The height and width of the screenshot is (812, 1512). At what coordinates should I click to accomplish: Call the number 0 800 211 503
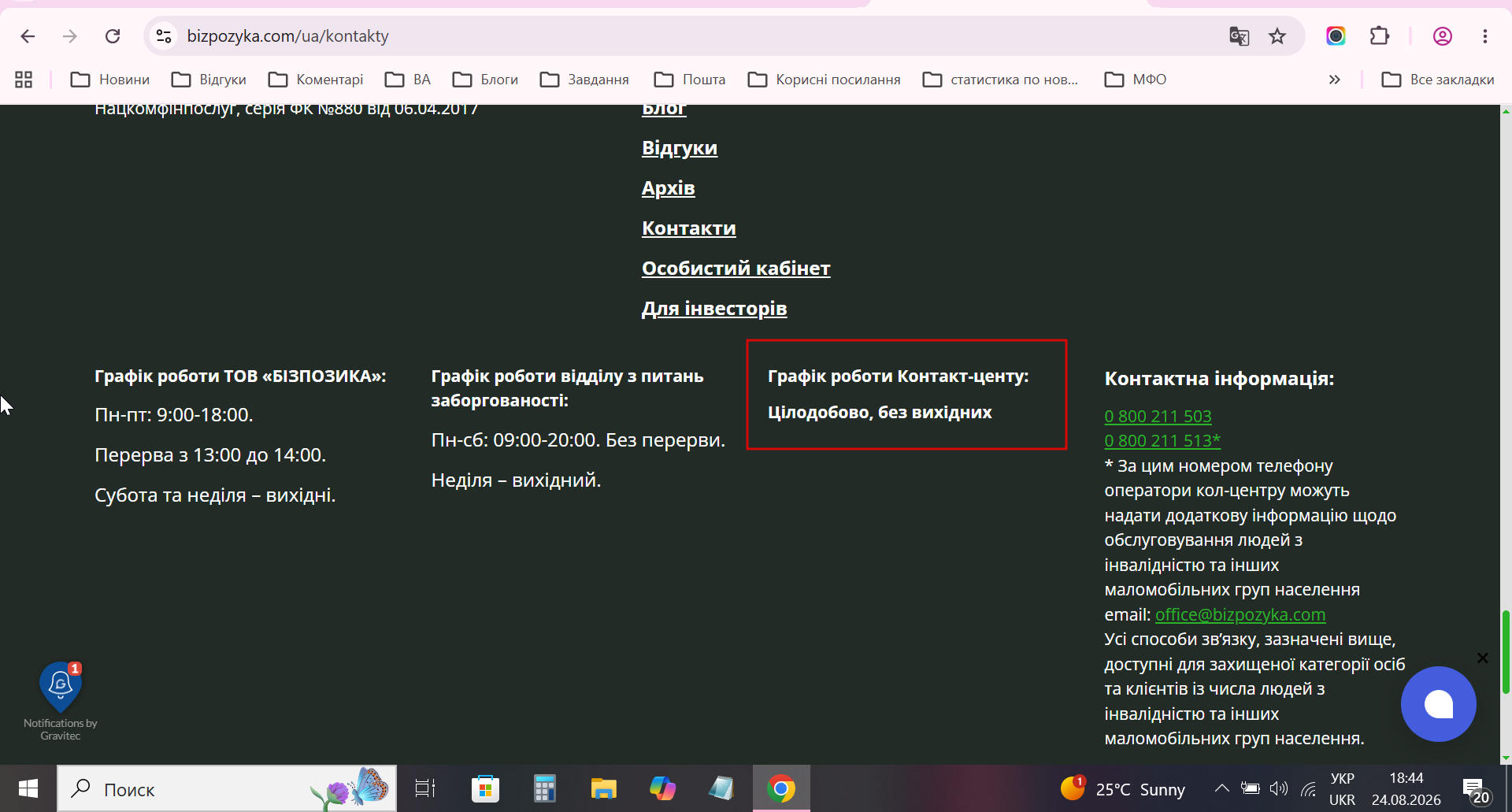point(1158,416)
